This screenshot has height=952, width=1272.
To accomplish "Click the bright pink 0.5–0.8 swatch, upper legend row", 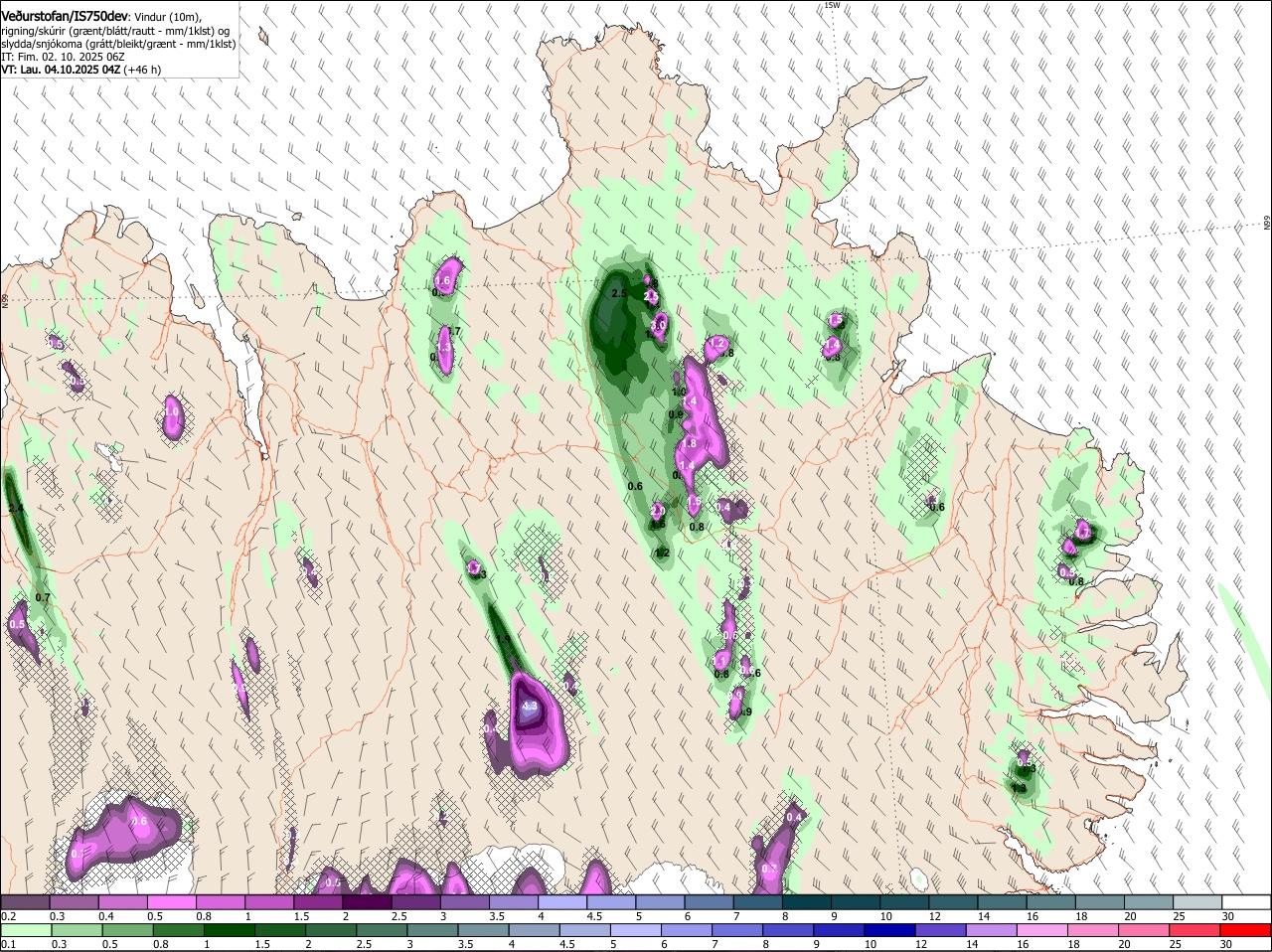I will pyautogui.click(x=171, y=902).
